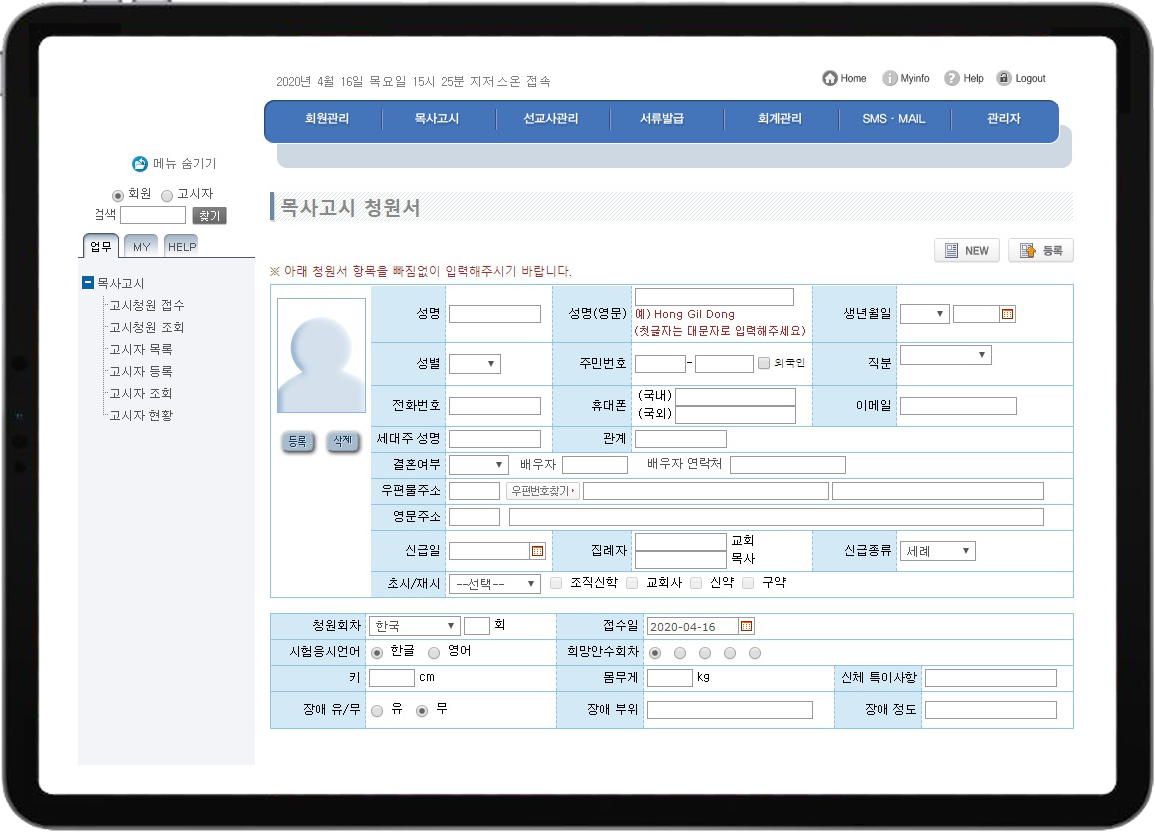Open Myinfo via the info icon
Screen dimensions: 1155x832
click(x=890, y=79)
